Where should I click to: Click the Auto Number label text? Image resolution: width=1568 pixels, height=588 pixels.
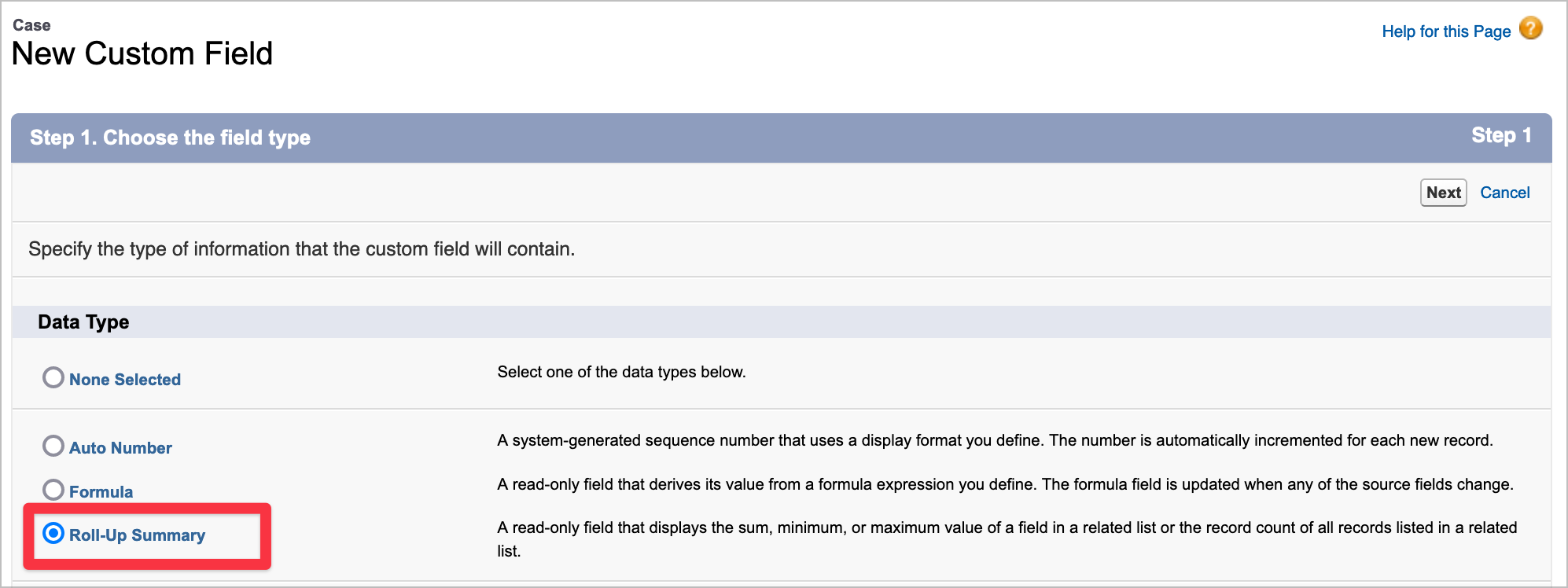click(120, 448)
